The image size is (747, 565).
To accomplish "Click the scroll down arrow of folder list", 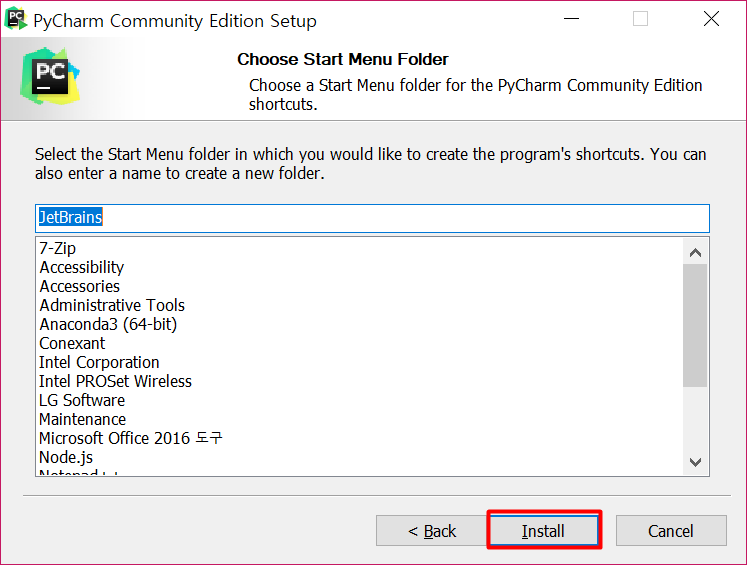I will [696, 461].
